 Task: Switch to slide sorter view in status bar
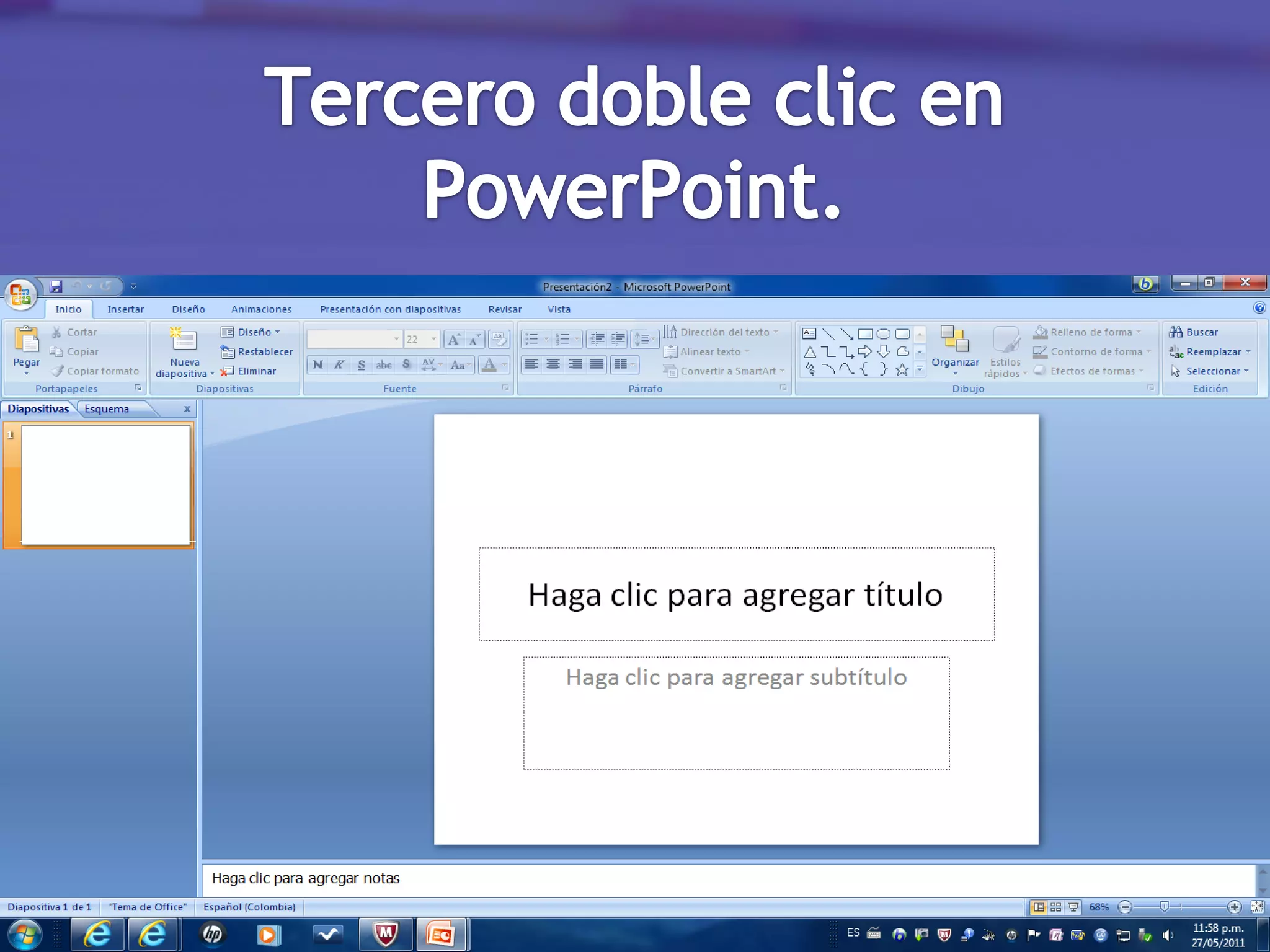[x=1055, y=907]
